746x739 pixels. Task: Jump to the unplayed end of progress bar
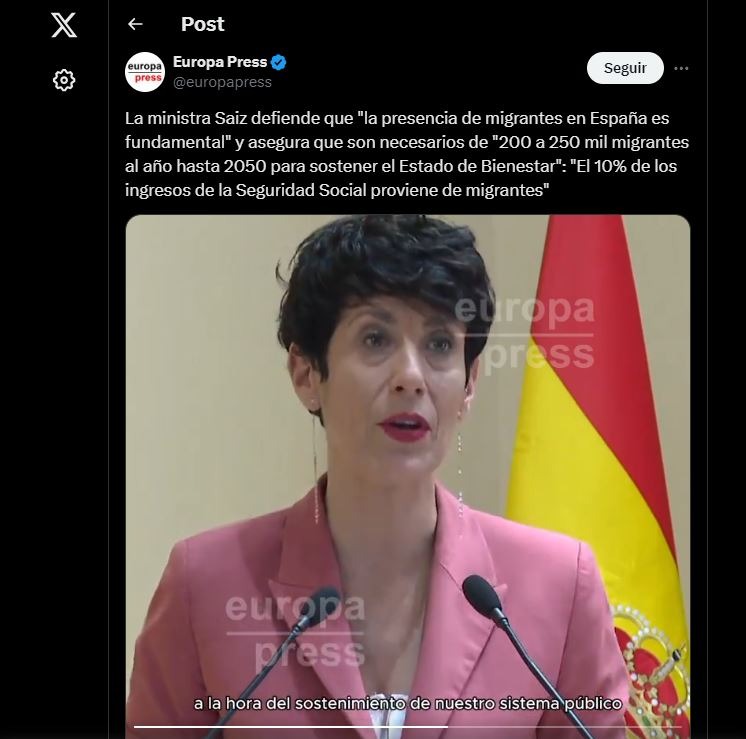click(565, 727)
